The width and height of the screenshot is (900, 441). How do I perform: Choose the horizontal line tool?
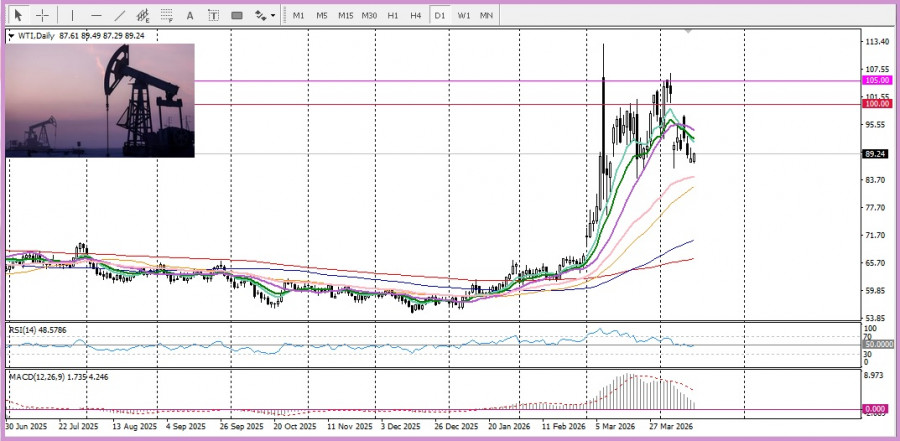click(x=96, y=16)
